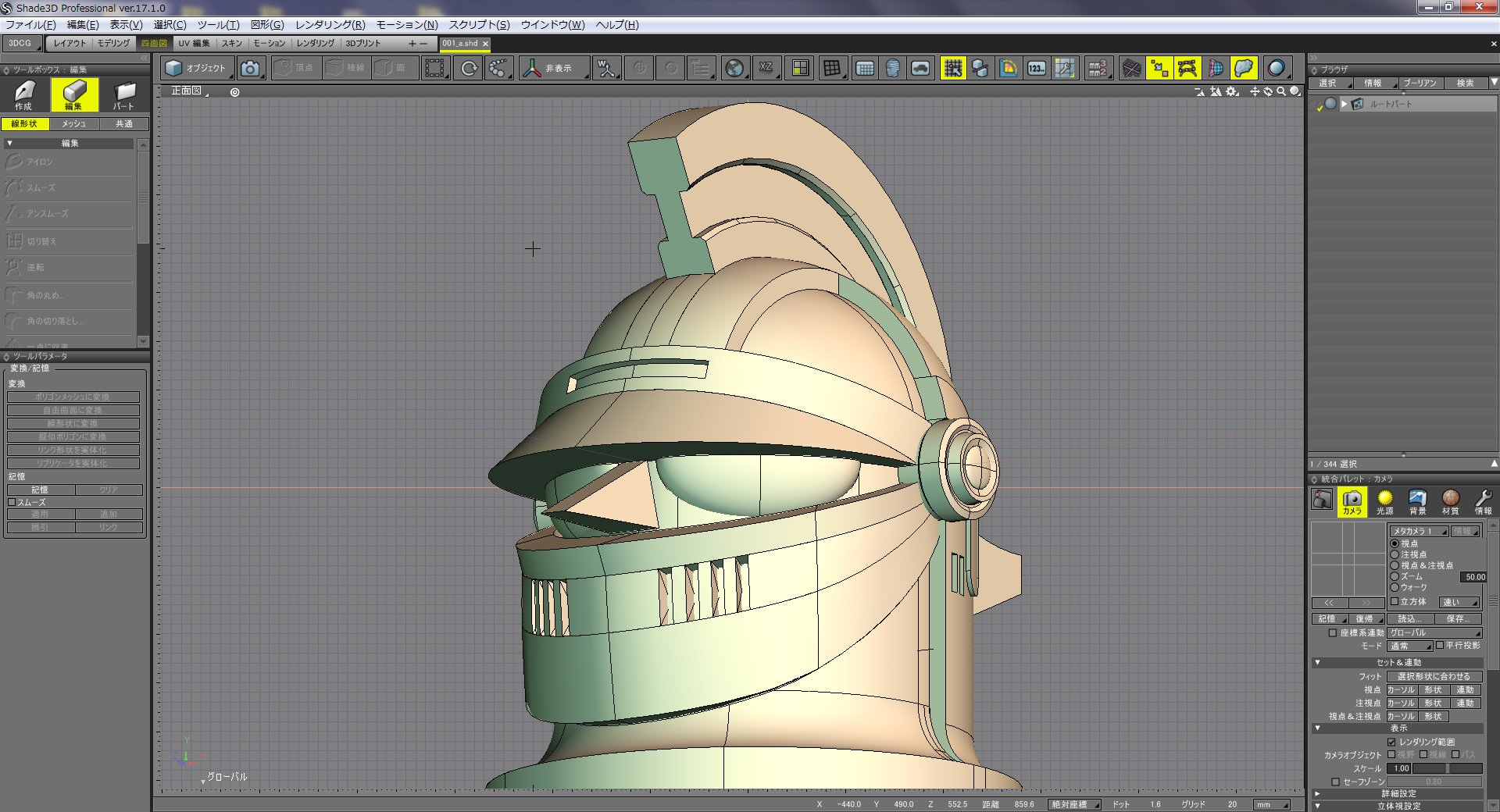Viewport: 1500px width, 812px height.
Task: Adjust the スケール slider
Action: 1447,768
